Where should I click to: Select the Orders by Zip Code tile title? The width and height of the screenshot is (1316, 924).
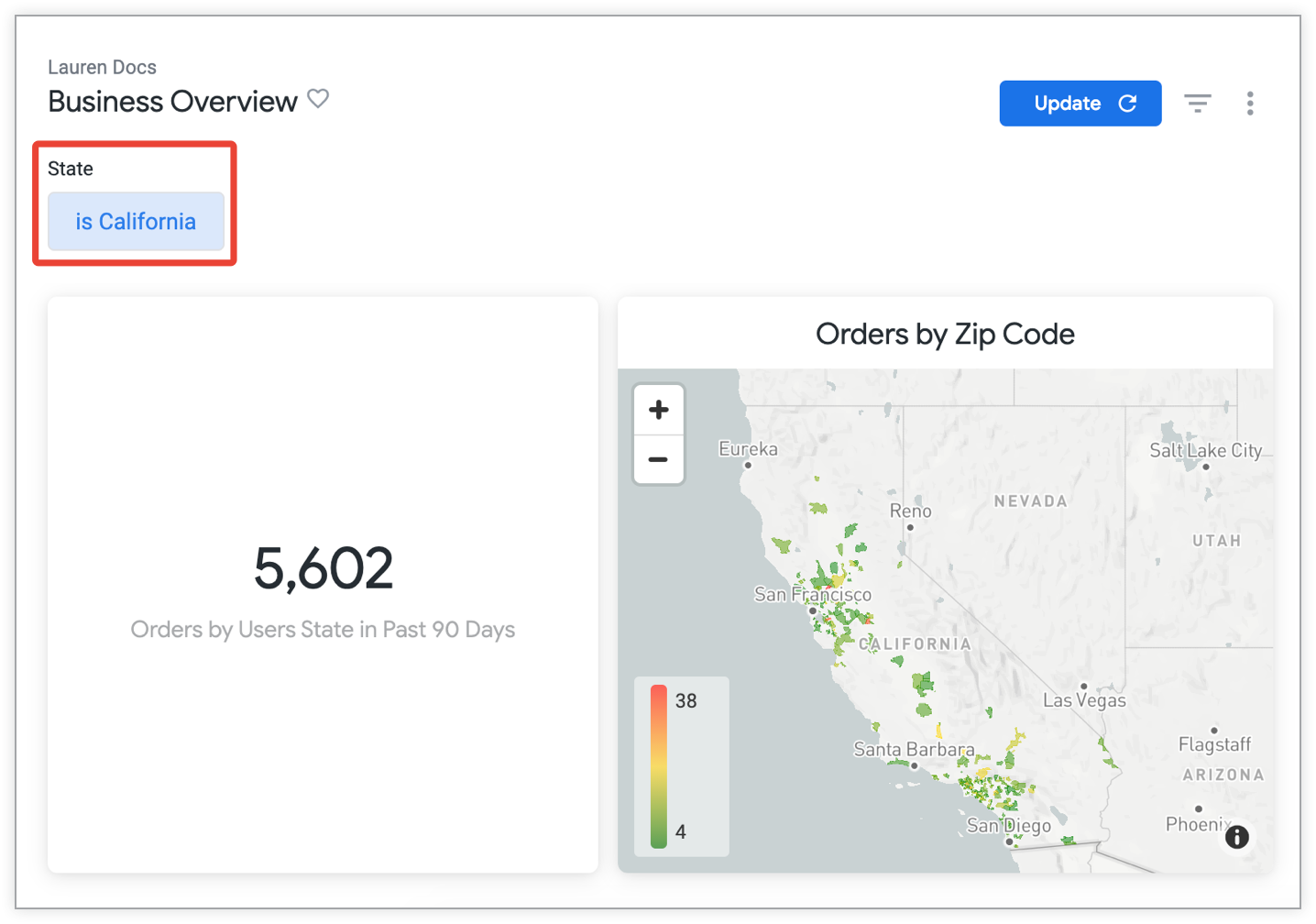(945, 334)
